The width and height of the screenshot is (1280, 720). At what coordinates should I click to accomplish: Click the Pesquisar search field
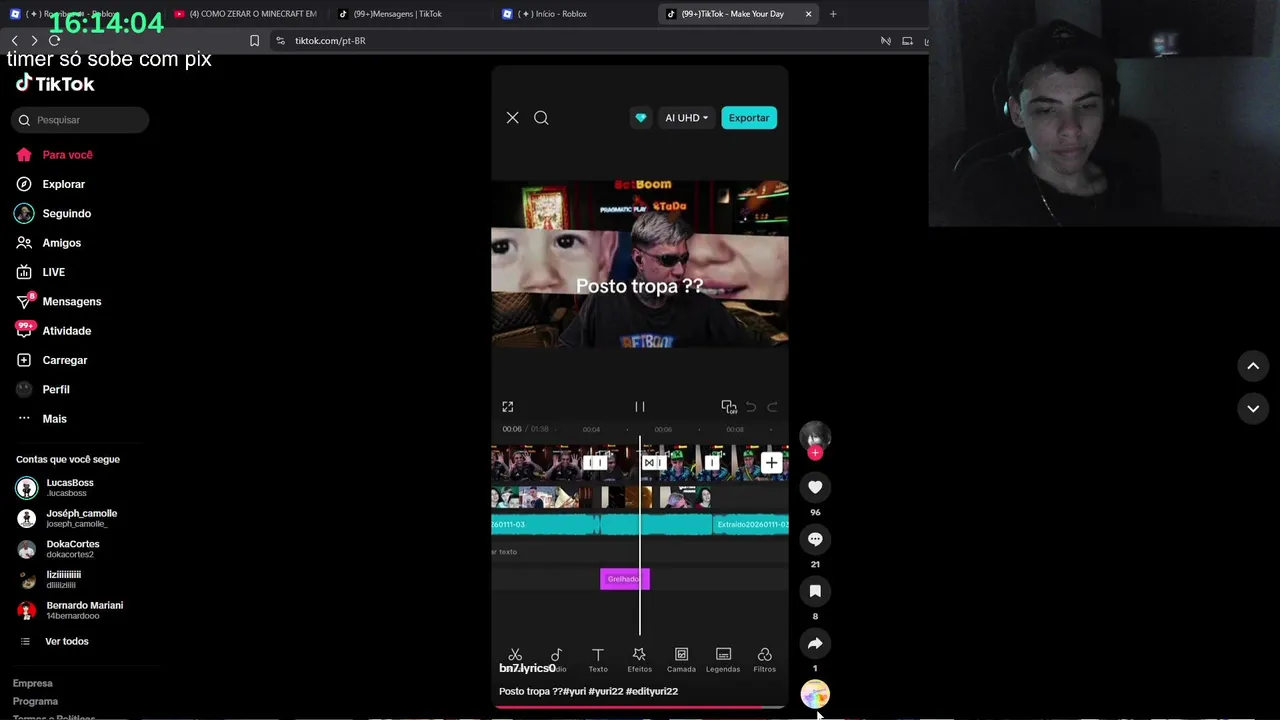click(x=80, y=120)
